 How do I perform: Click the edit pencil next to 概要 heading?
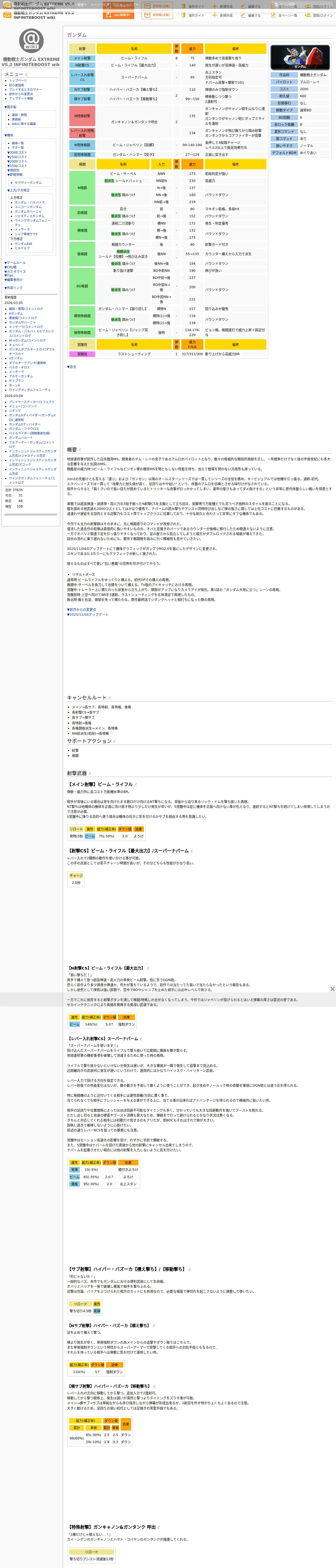tap(80, 450)
